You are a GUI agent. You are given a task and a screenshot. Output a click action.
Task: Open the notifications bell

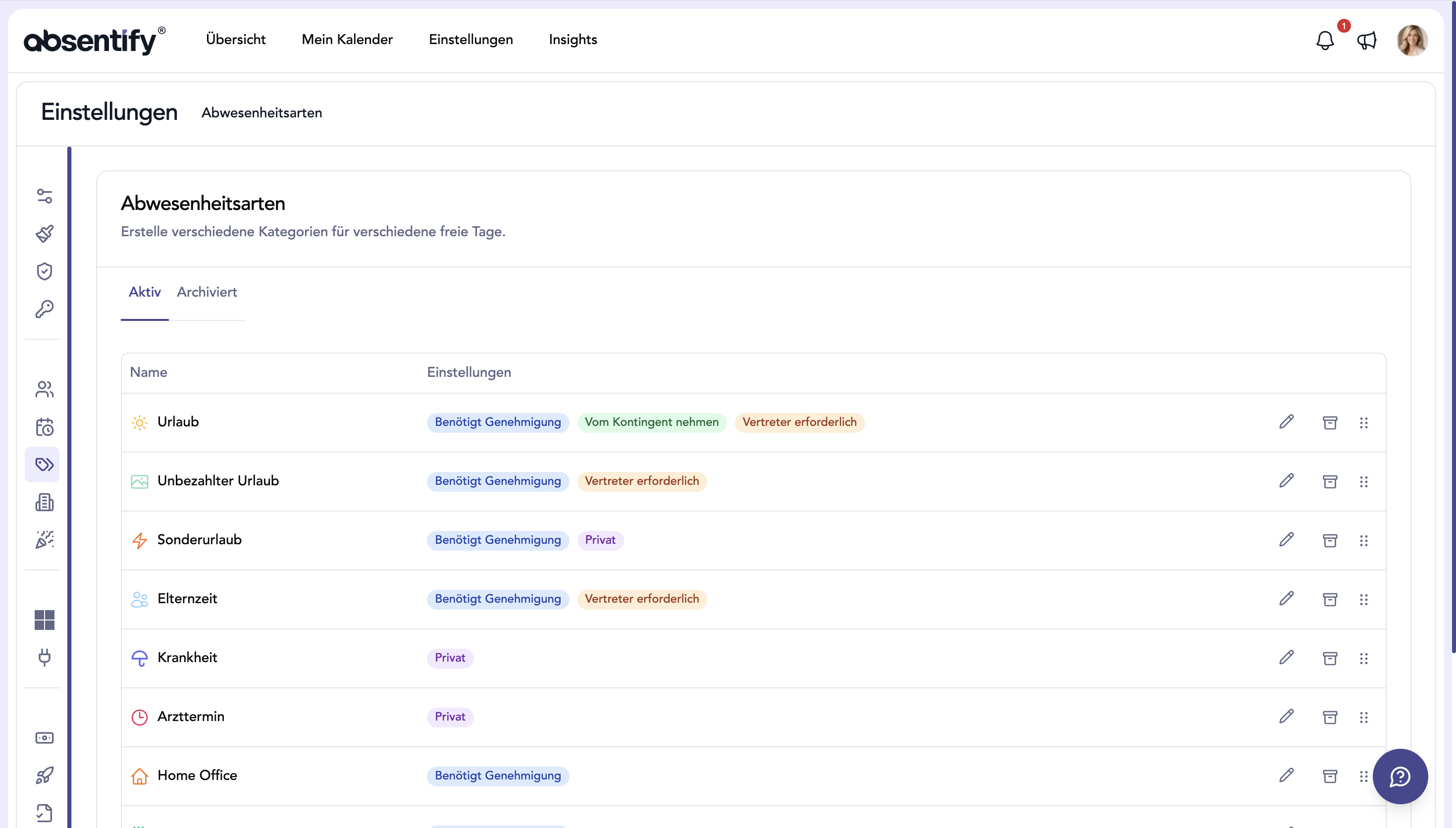coord(1325,40)
